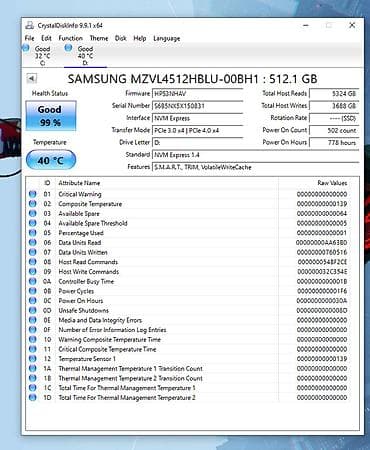The width and height of the screenshot is (370, 450).
Task: Click the Standard field NVM Express 1.4
Action: [x=255, y=155]
